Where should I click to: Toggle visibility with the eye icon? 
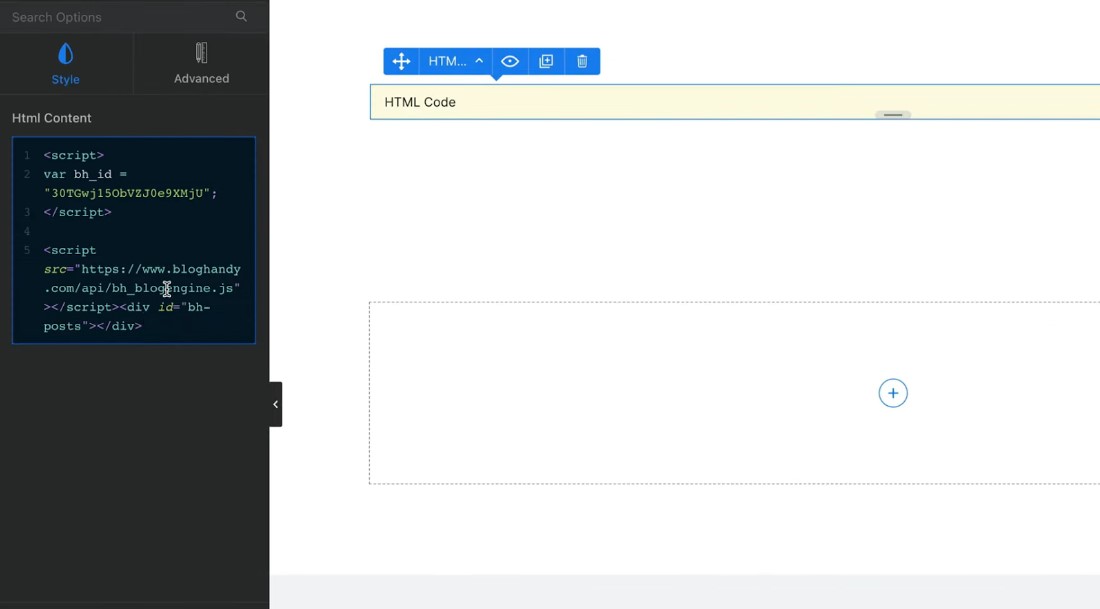(x=510, y=61)
